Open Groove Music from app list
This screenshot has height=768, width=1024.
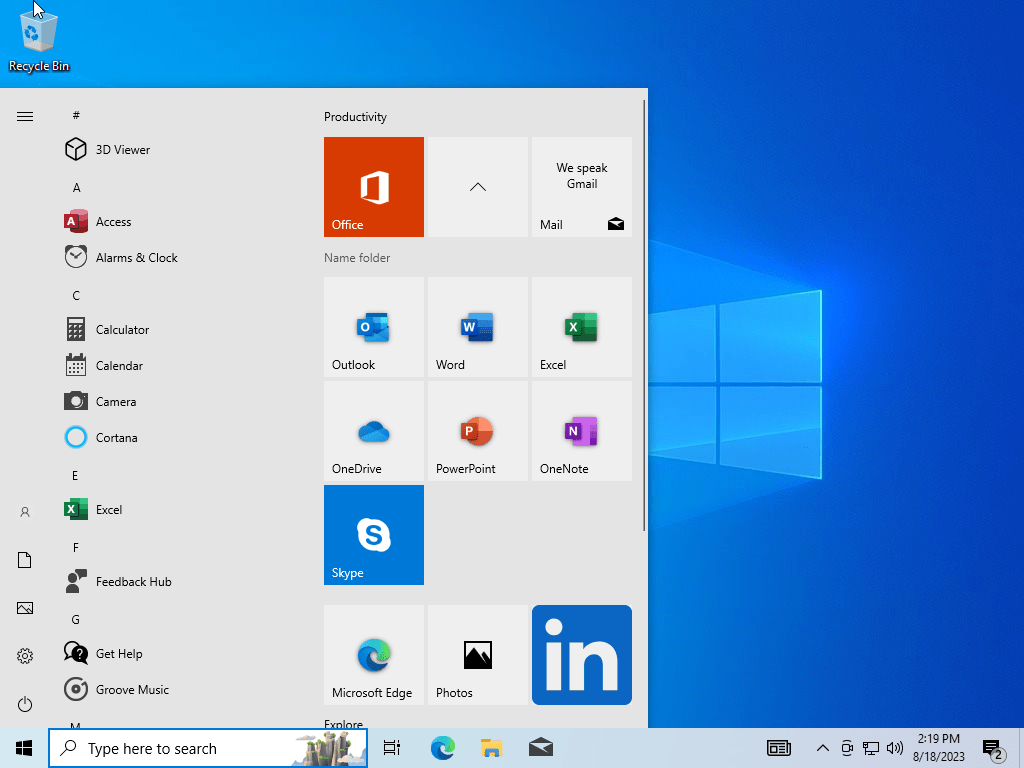132,690
